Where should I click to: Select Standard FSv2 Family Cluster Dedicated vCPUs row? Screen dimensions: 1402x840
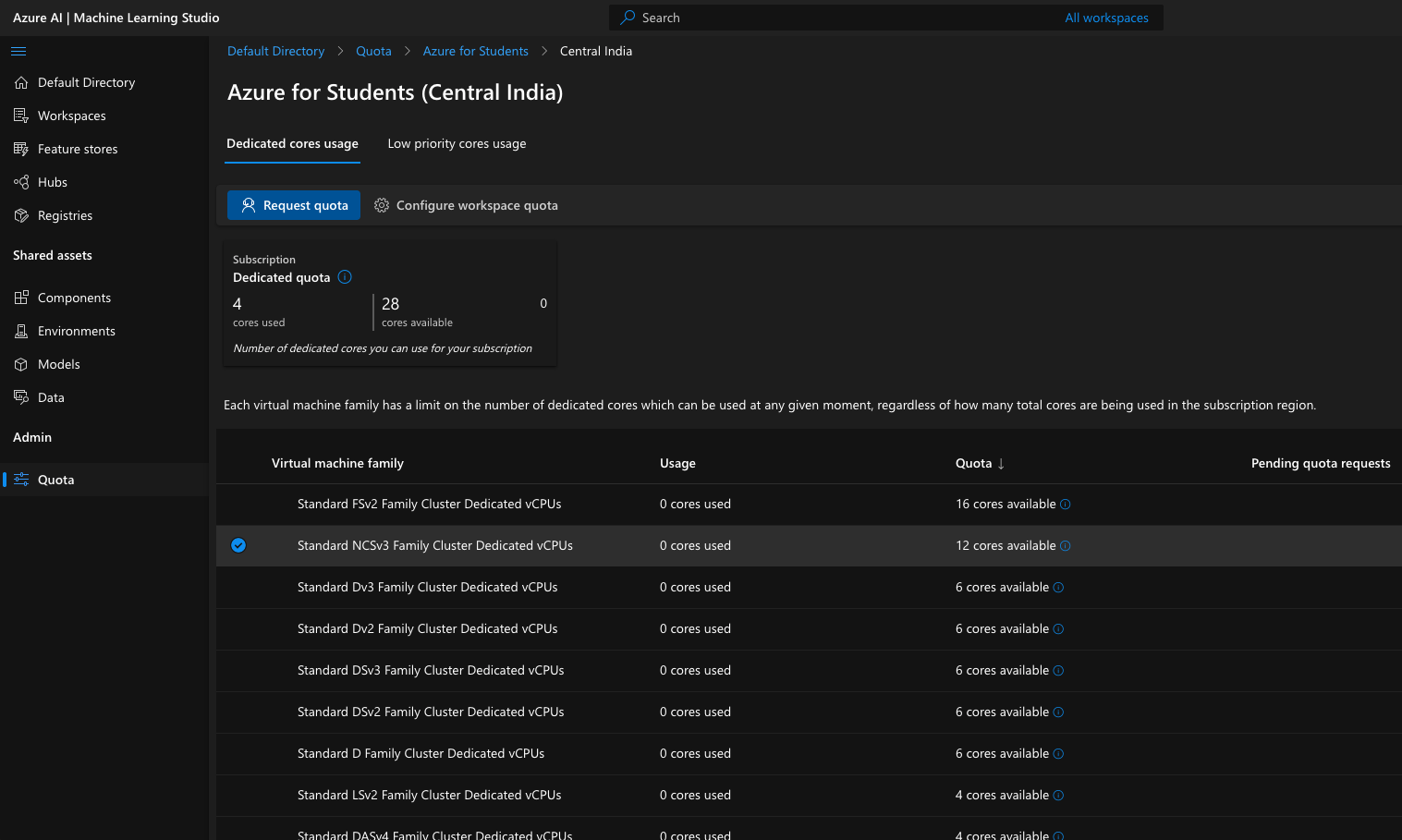(809, 505)
